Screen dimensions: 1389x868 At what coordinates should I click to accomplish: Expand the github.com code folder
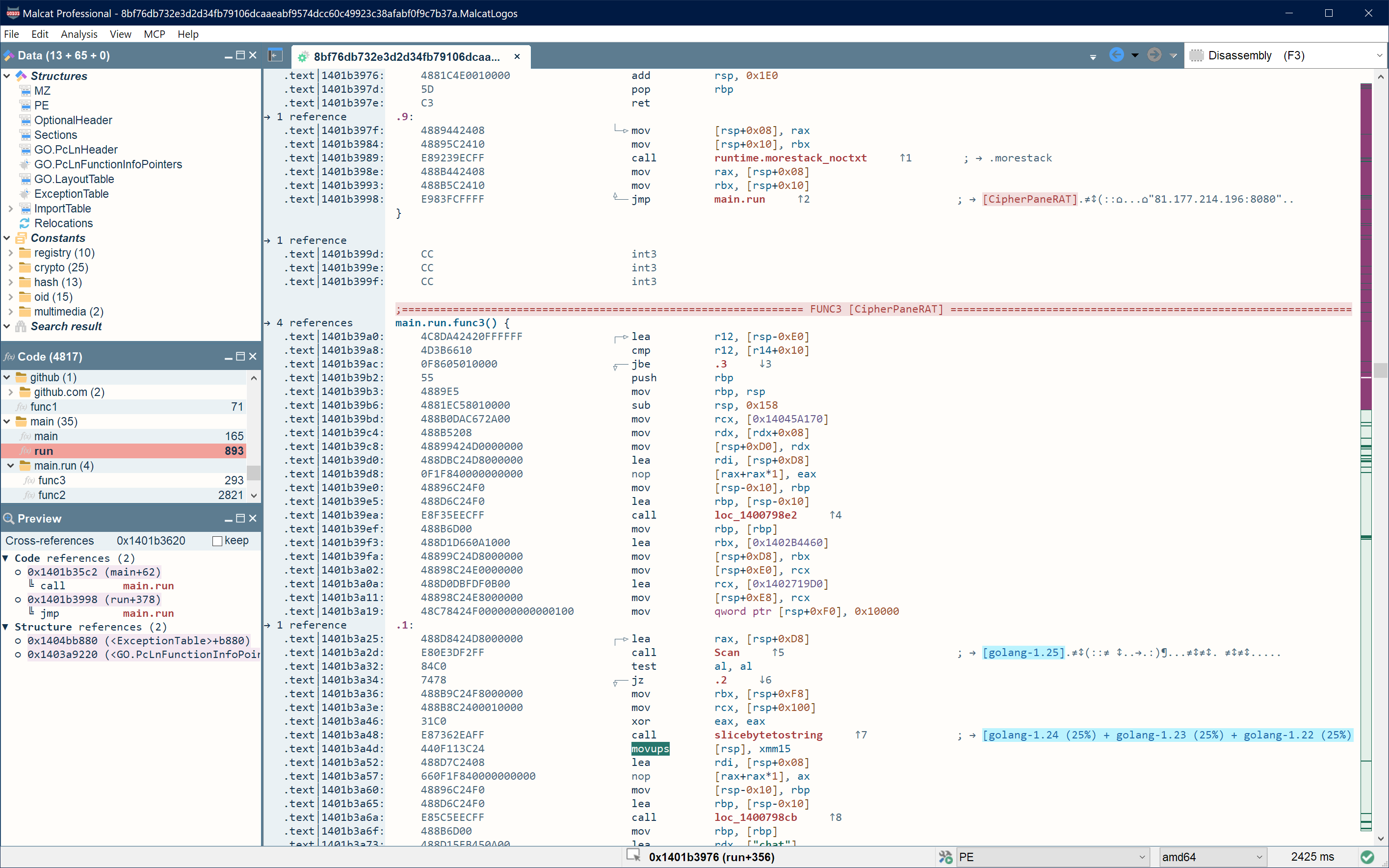point(10,392)
